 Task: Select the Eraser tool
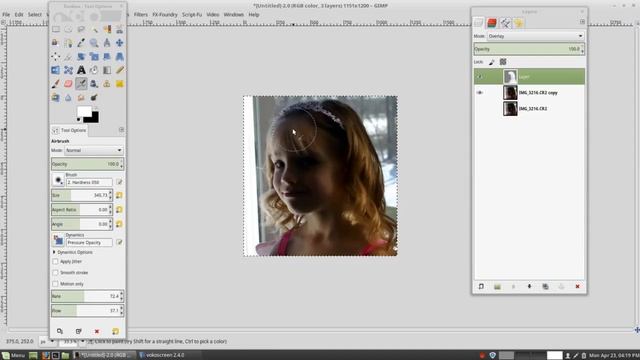(x=68, y=84)
